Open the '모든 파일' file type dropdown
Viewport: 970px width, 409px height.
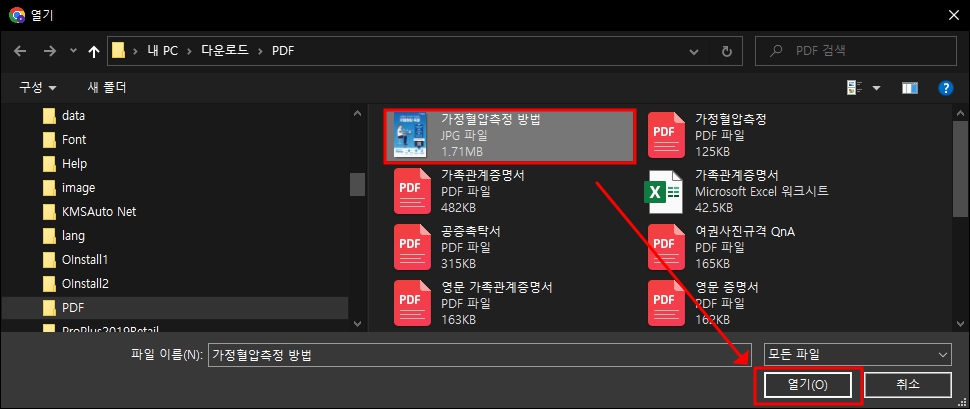coord(859,355)
